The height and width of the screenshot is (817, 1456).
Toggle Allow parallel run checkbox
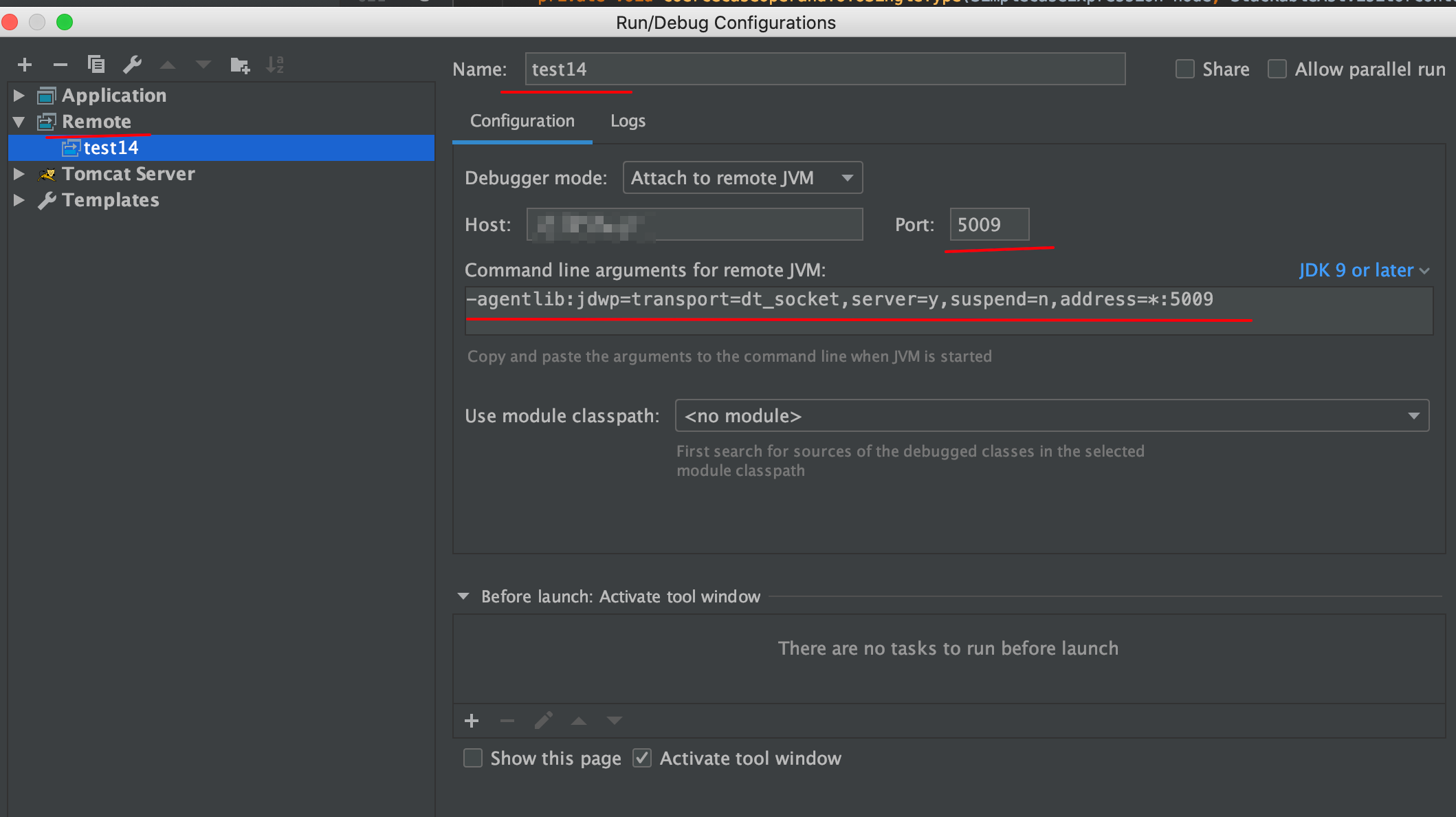pyautogui.click(x=1280, y=69)
